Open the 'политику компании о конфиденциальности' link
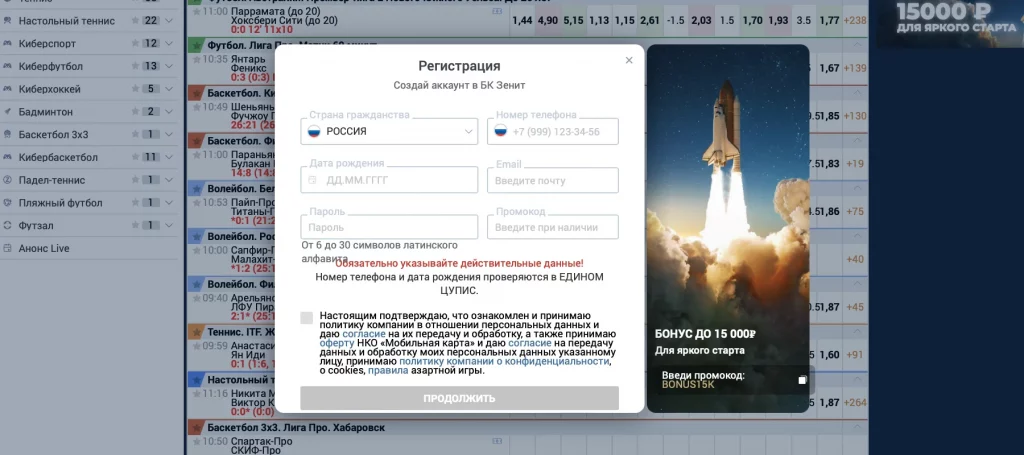1024x455 pixels. [504, 361]
